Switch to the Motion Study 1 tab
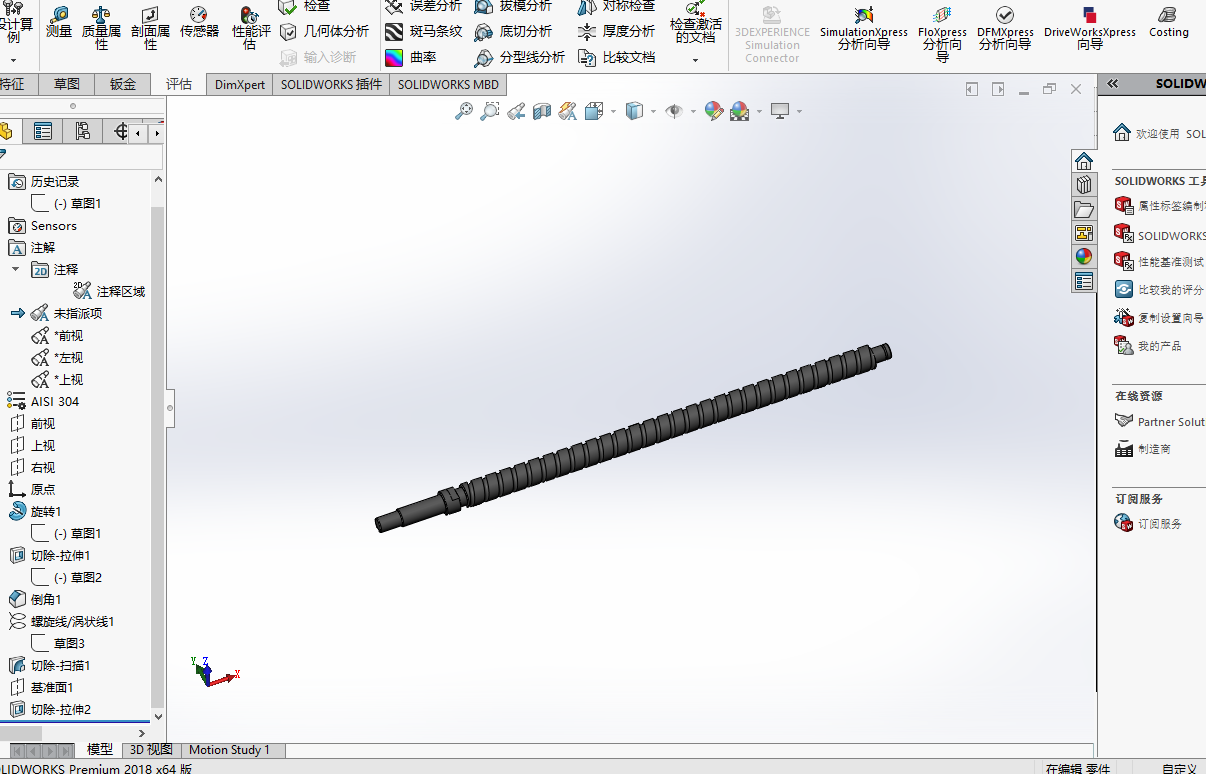1206x774 pixels. coord(232,750)
